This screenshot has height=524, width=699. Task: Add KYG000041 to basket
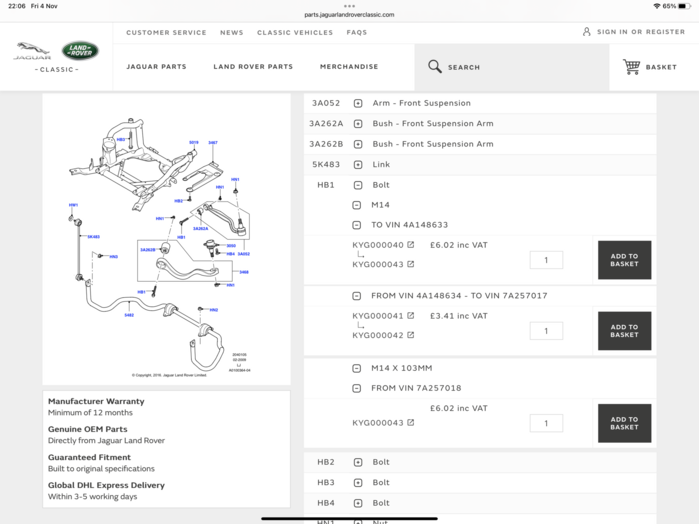pyautogui.click(x=624, y=331)
